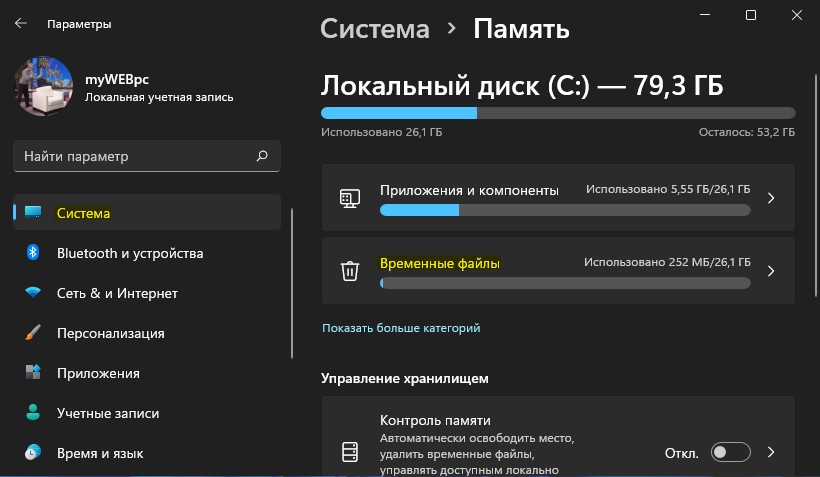Open the 'Контроль памяти' settings card
The image size is (820, 477).
coord(558,437)
